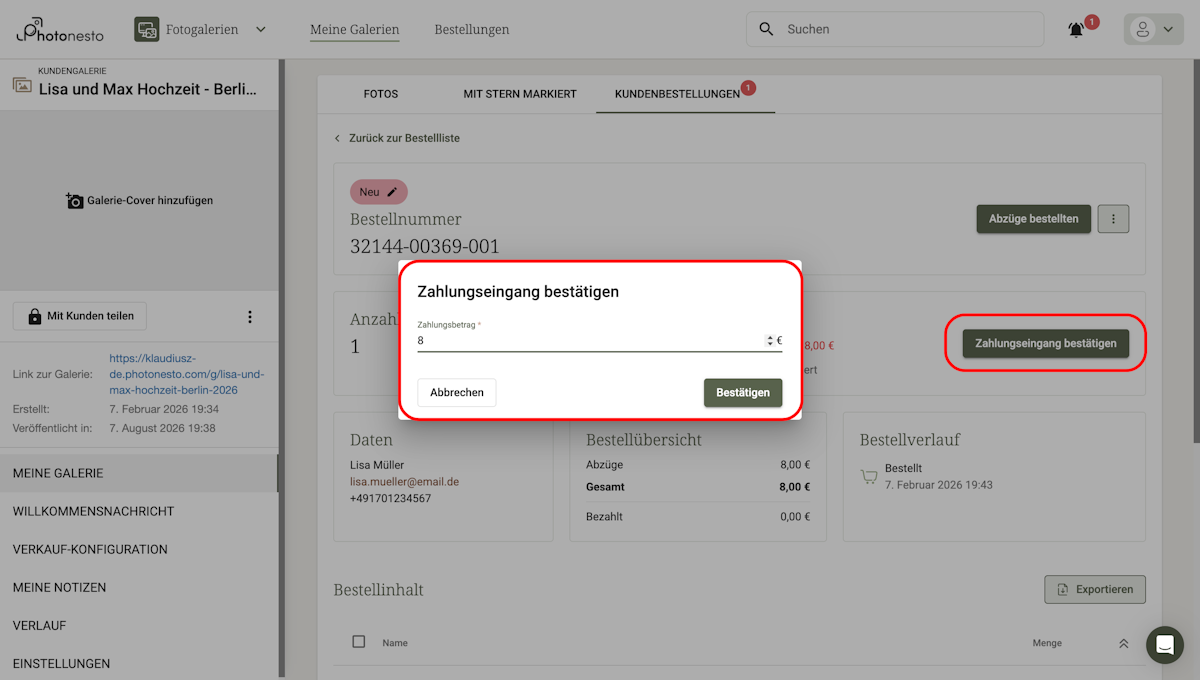1200x680 pixels.
Task: Open the Fotogalerien module icon
Action: pyautogui.click(x=147, y=29)
